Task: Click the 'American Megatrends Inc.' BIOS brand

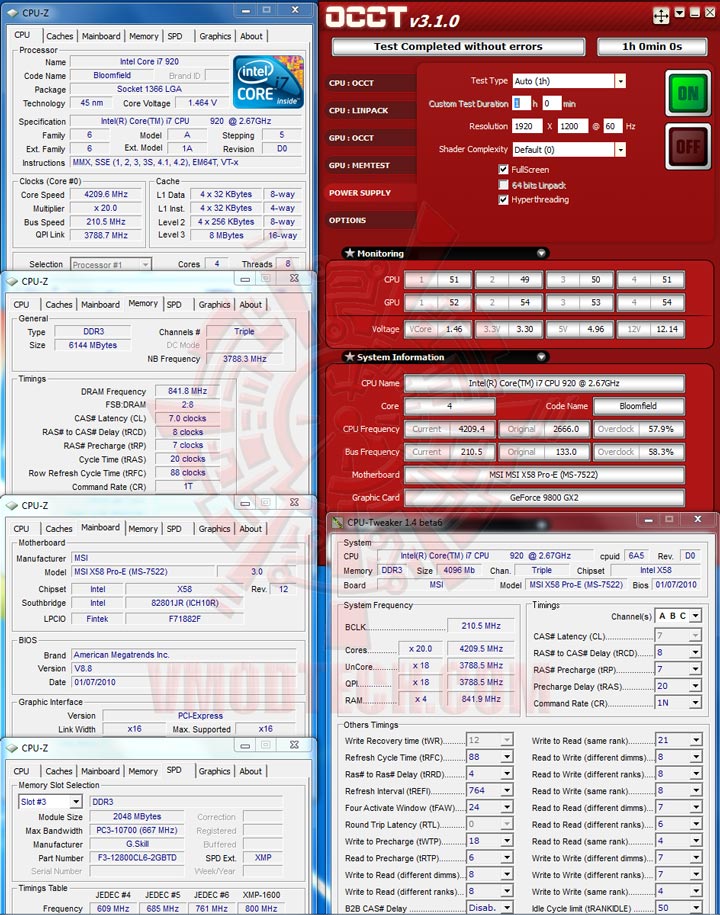Action: click(x=184, y=655)
